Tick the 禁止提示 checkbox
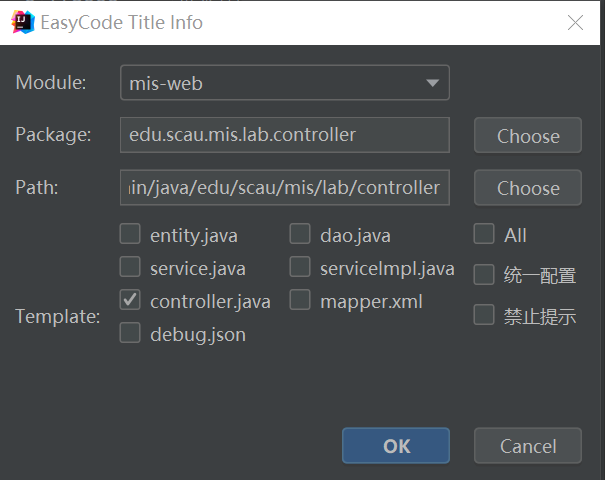The image size is (605, 480). click(484, 316)
